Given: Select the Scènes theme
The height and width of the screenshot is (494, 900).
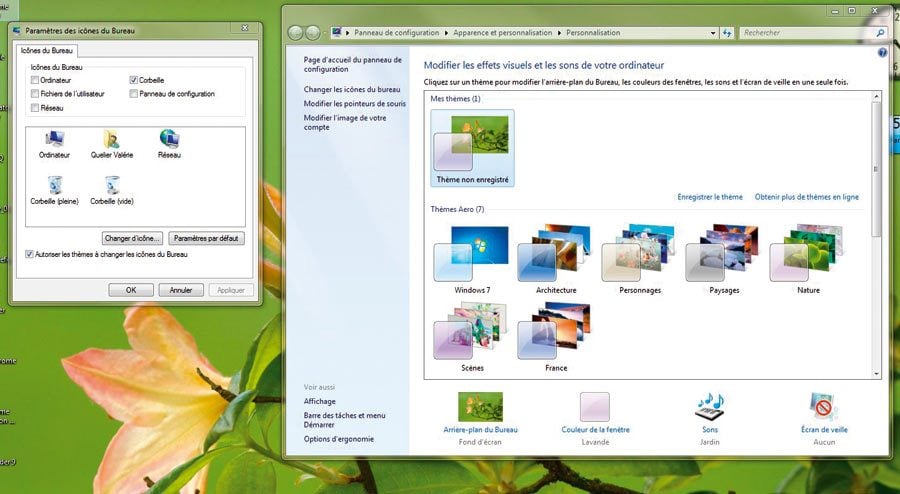Looking at the screenshot, I should [472, 338].
